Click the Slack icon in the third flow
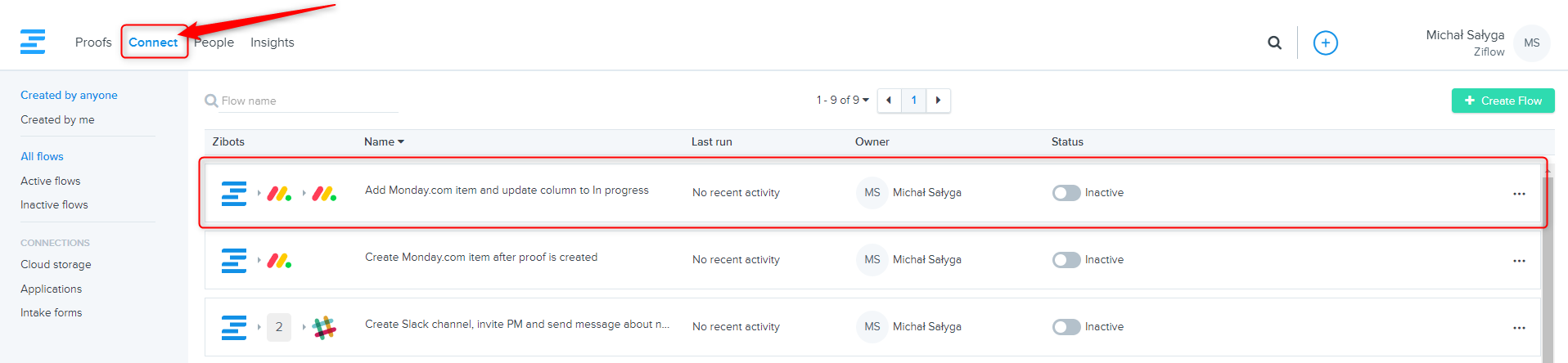This screenshot has width=1568, height=363. coord(324,327)
